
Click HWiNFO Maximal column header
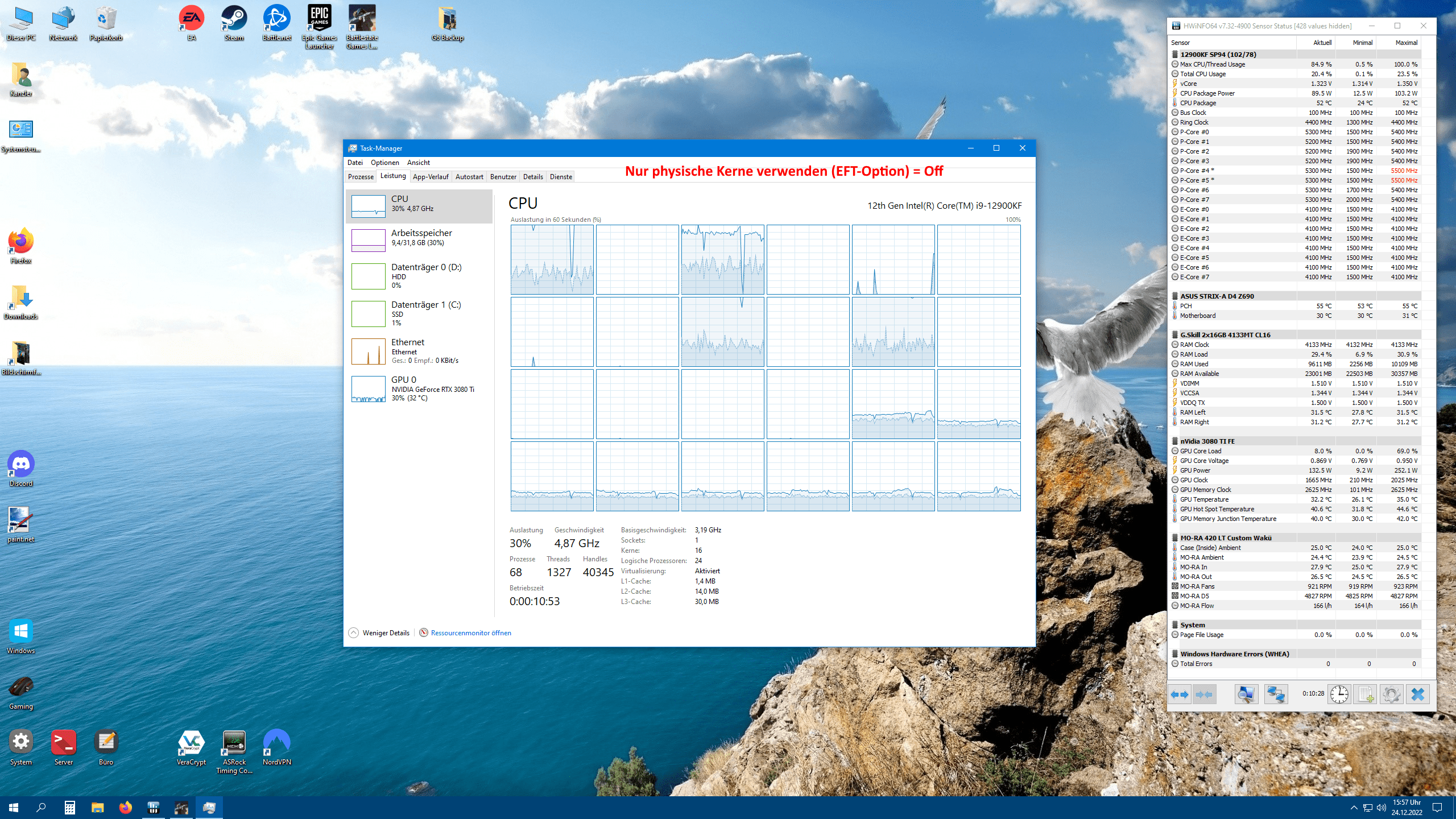pos(1400,43)
